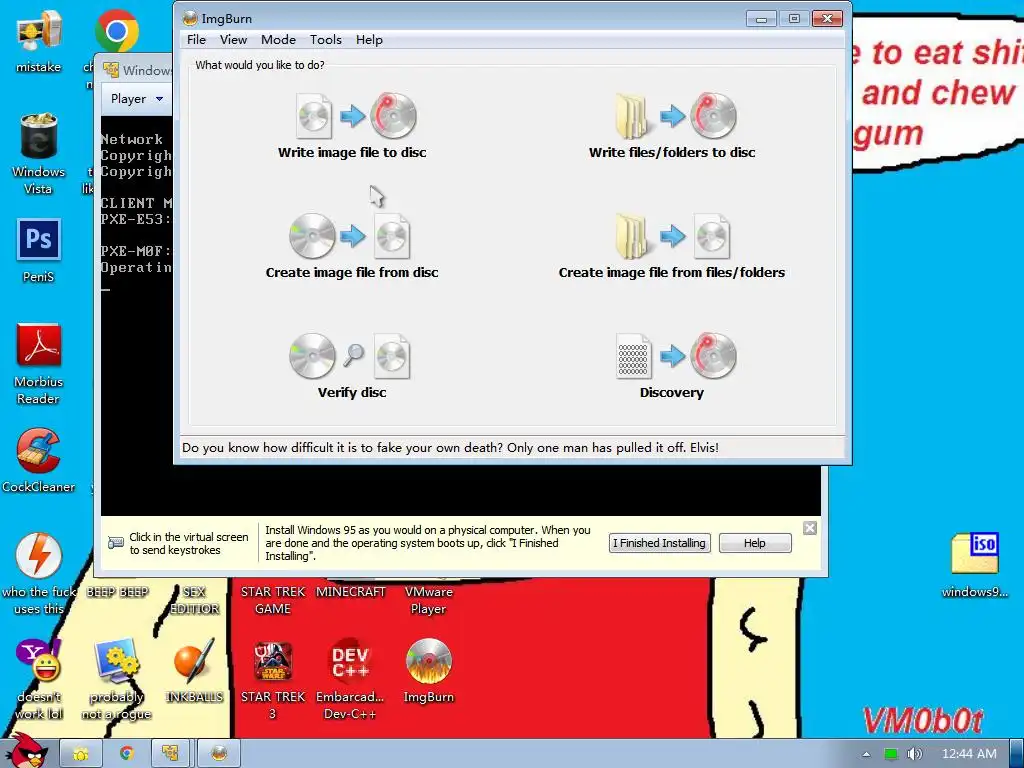Open the ImgBurn Tools menu

[326, 40]
